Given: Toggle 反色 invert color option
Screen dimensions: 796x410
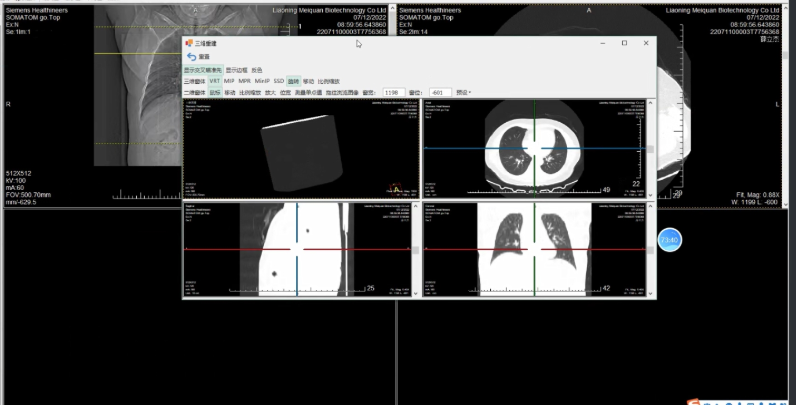Looking at the screenshot, I should point(257,70).
